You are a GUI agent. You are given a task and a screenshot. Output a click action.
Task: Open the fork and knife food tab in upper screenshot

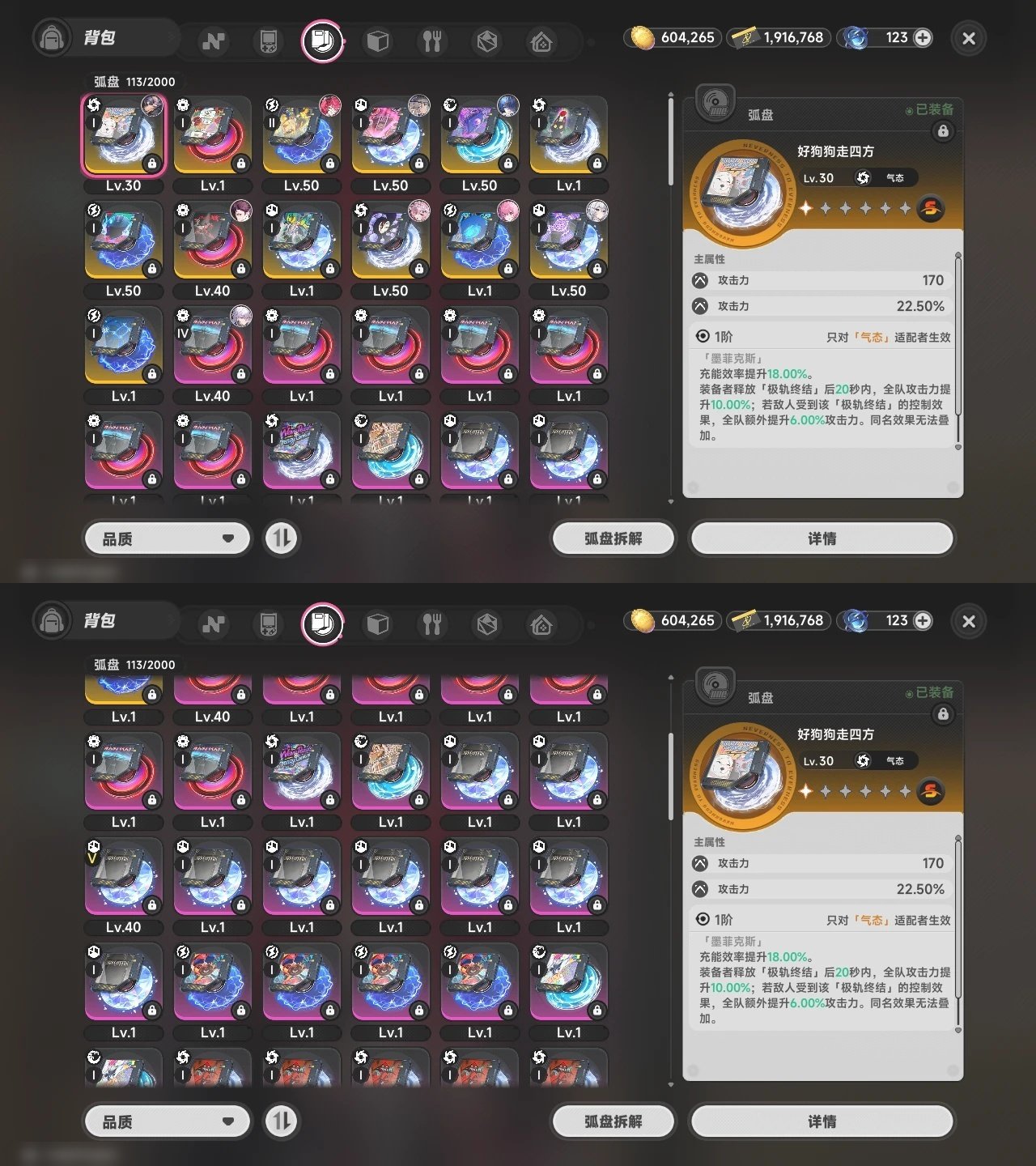coord(432,40)
